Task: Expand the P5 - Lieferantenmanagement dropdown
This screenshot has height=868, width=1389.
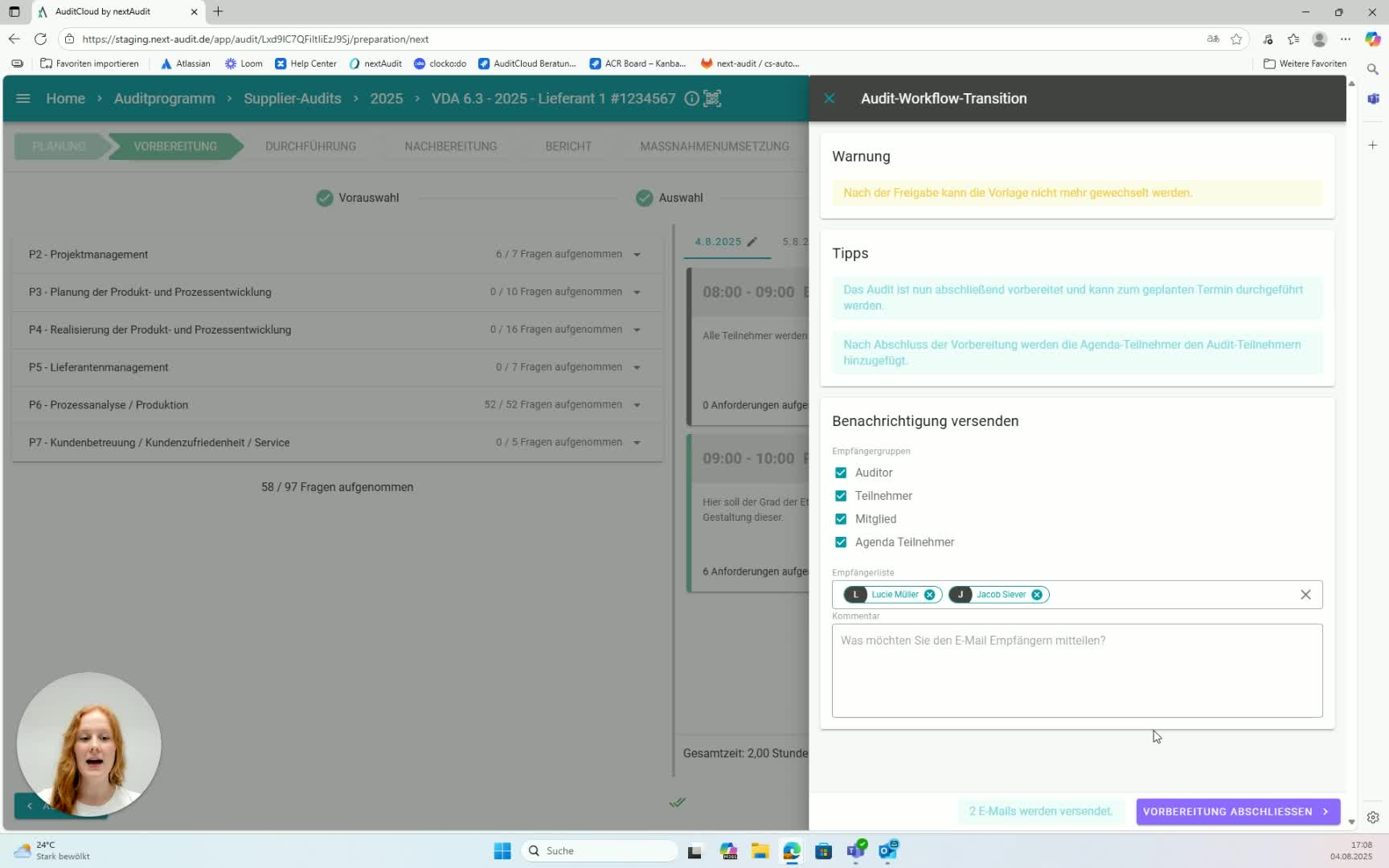Action: pyautogui.click(x=637, y=367)
